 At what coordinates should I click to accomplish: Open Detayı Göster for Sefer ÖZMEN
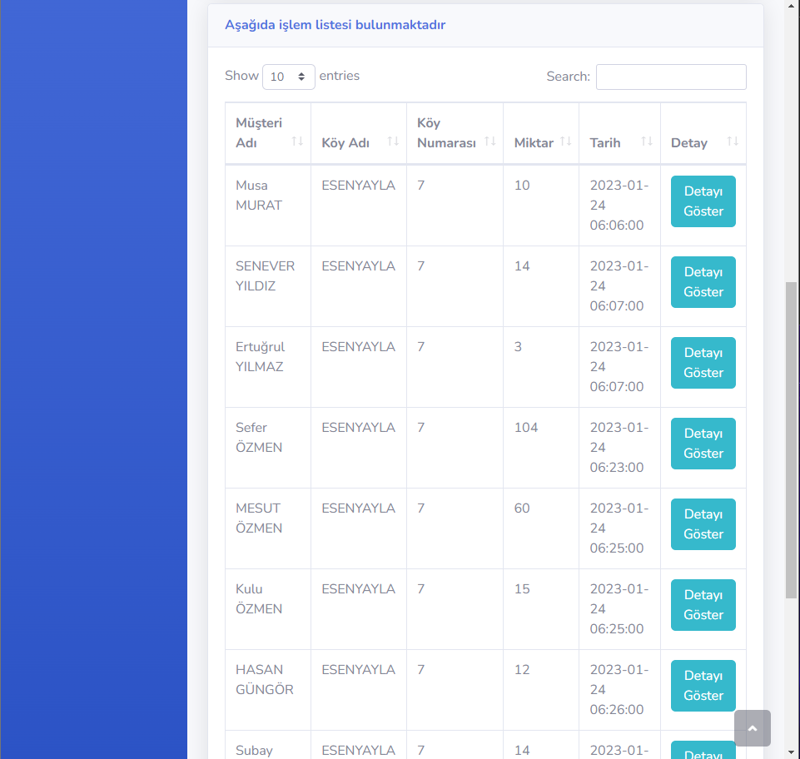coord(702,444)
